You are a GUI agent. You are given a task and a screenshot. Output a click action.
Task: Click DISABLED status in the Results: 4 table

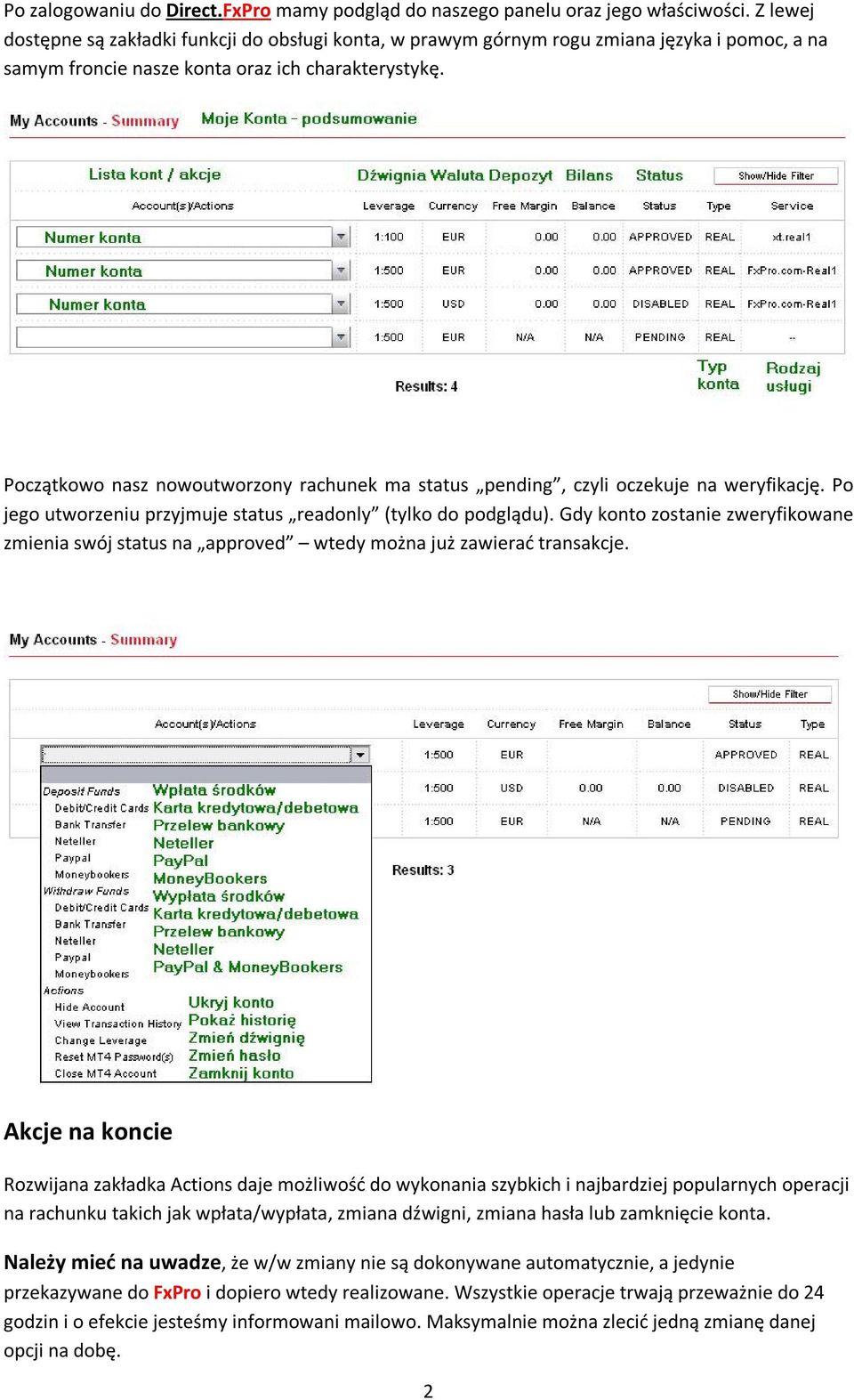tap(660, 304)
